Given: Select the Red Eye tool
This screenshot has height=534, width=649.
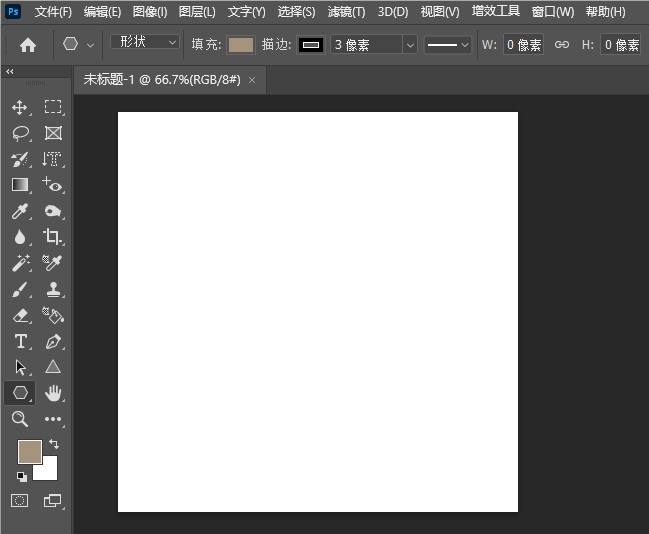Looking at the screenshot, I should [53, 185].
